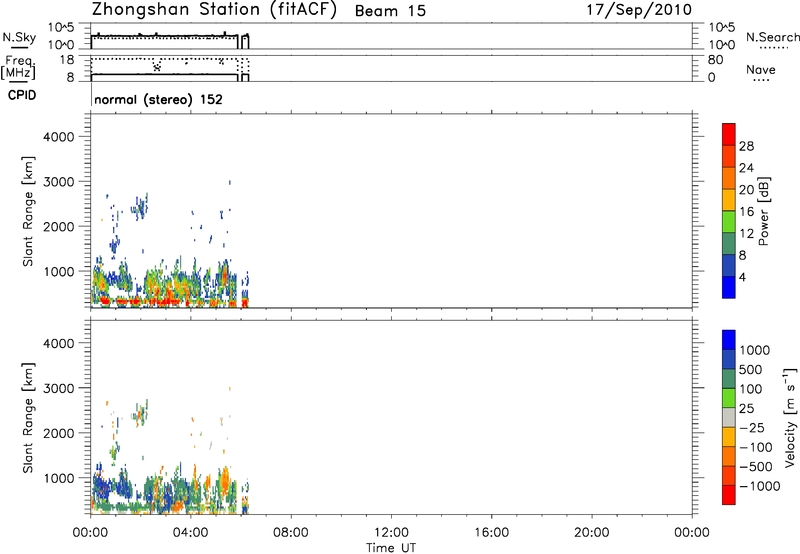Click the Slant Range label of Velocity panel
This screenshot has height=554, width=800.
coord(28,418)
